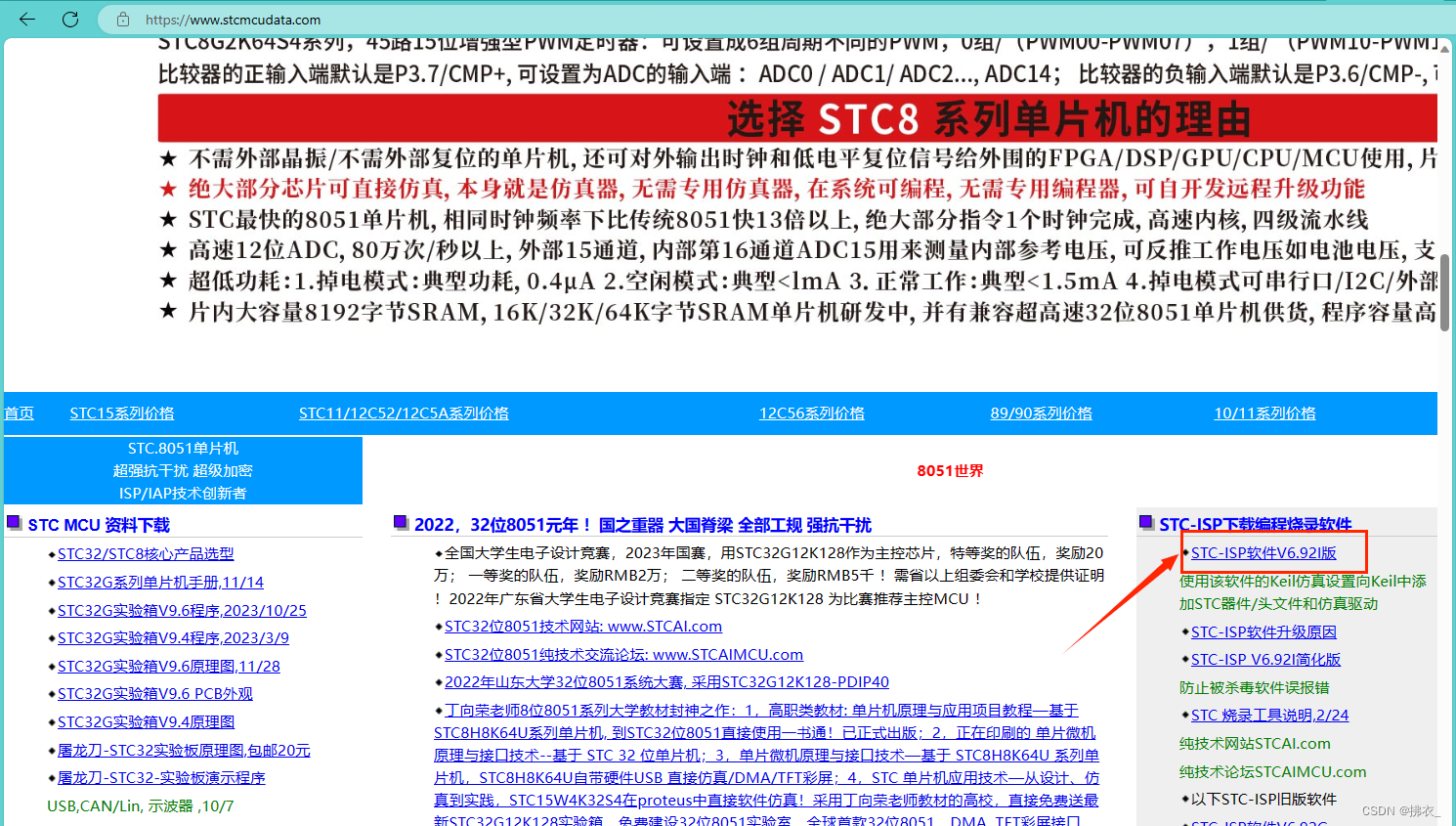Refresh the current page
The width and height of the screenshot is (1456, 826).
(68, 19)
